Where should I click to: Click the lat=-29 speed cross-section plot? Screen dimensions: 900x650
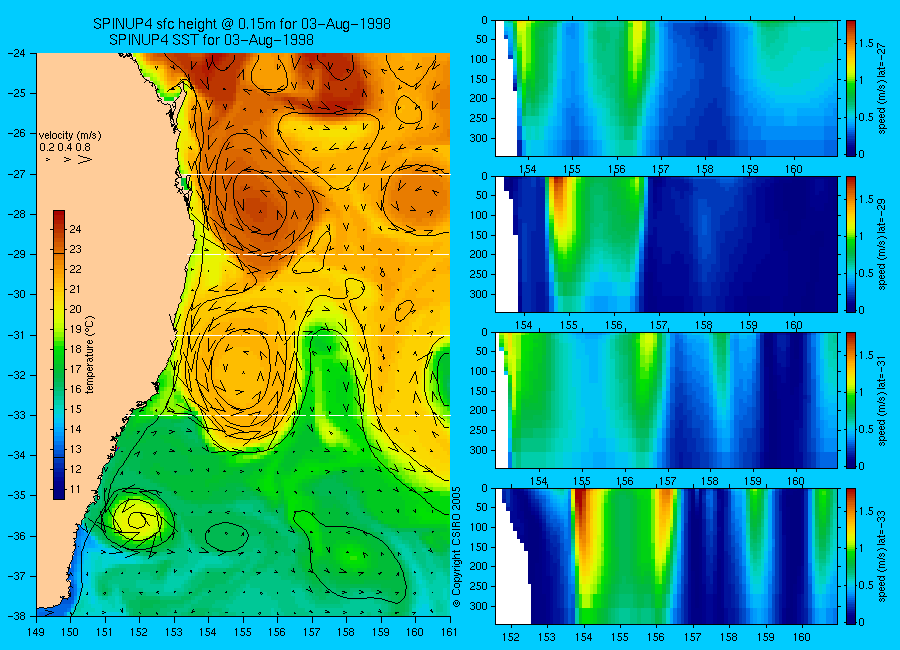point(666,244)
